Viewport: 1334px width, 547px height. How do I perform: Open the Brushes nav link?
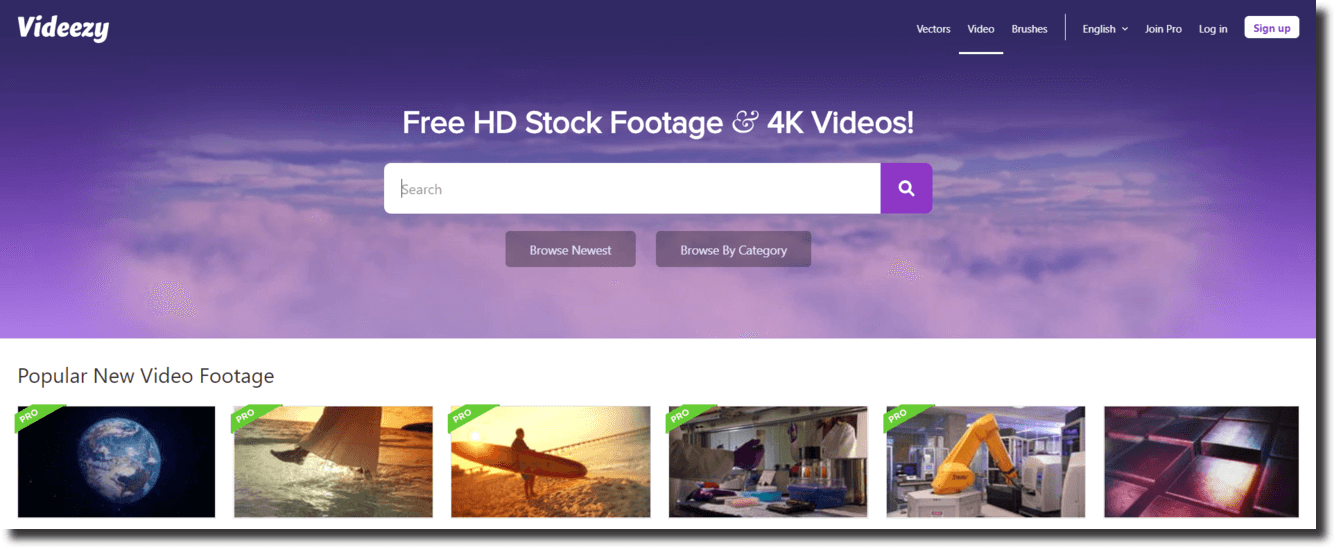pos(1029,29)
